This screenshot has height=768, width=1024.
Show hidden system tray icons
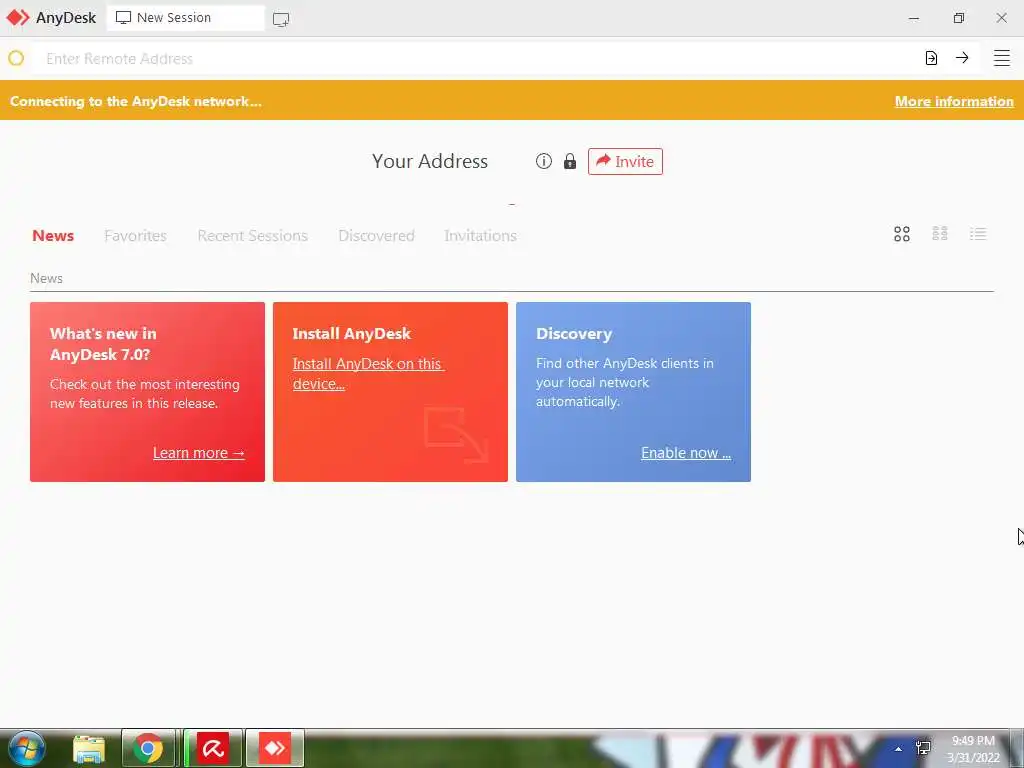(x=898, y=749)
